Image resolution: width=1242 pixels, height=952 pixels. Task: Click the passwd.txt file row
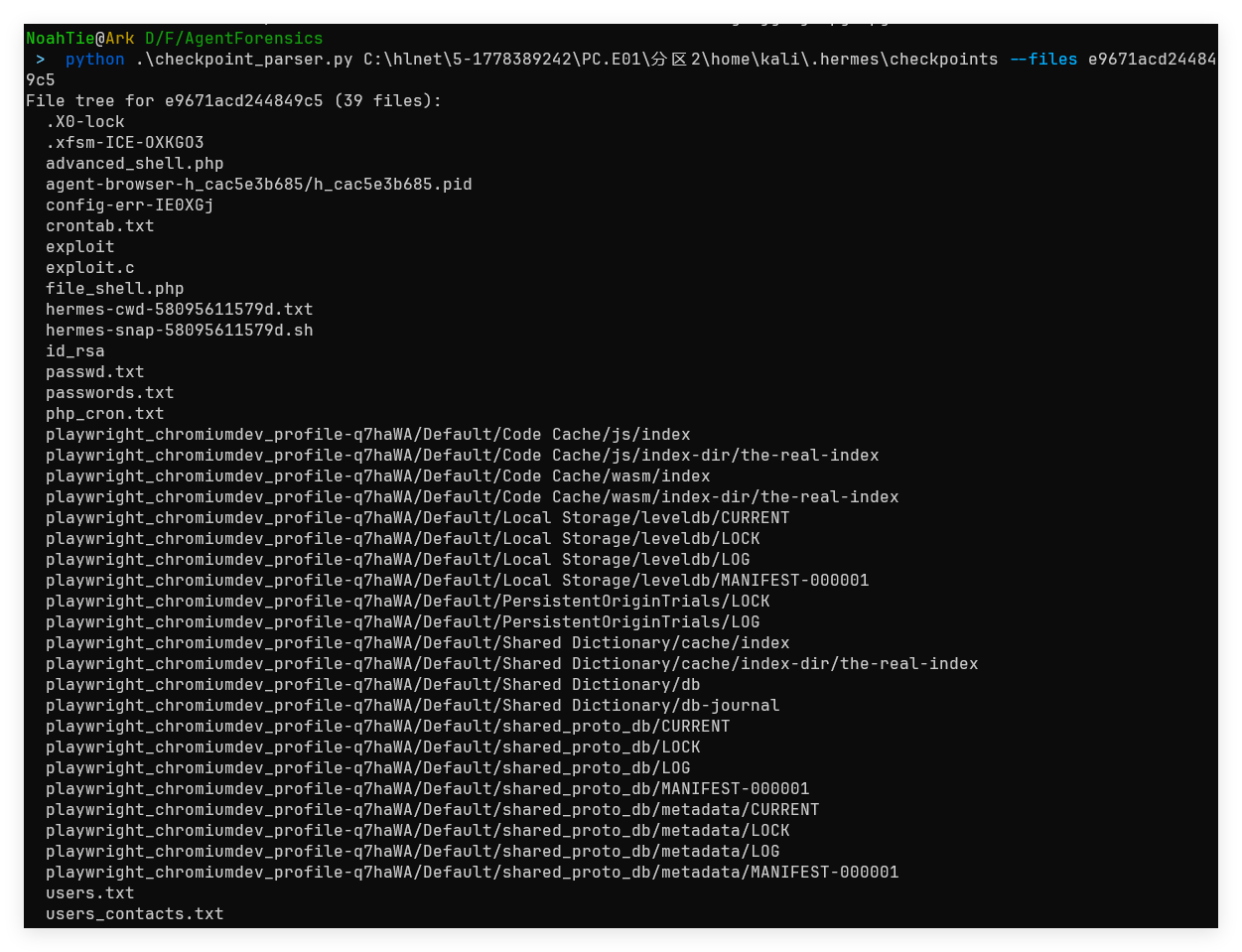(x=95, y=372)
